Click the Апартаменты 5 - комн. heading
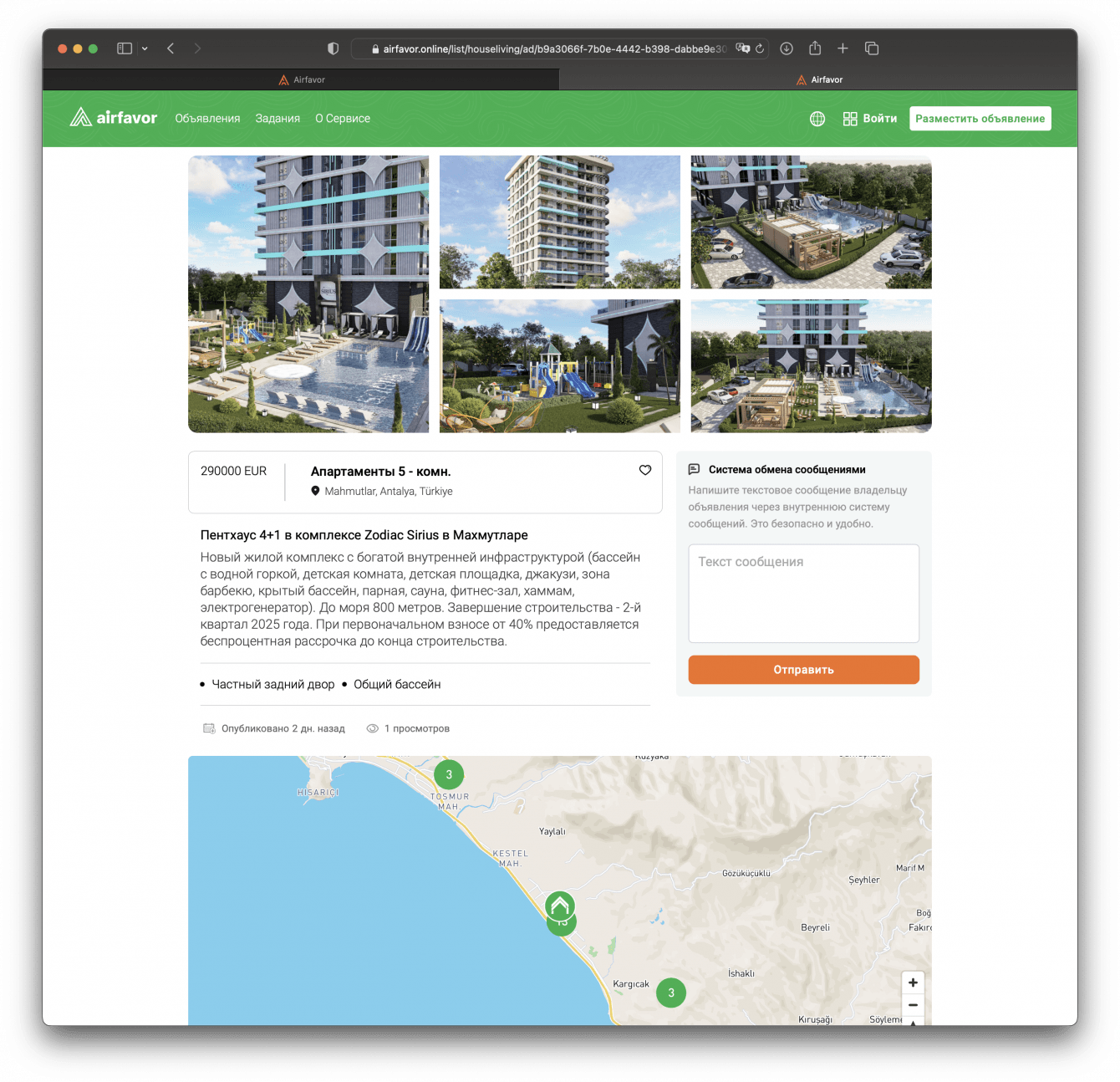The height and width of the screenshot is (1082, 1120). point(381,472)
